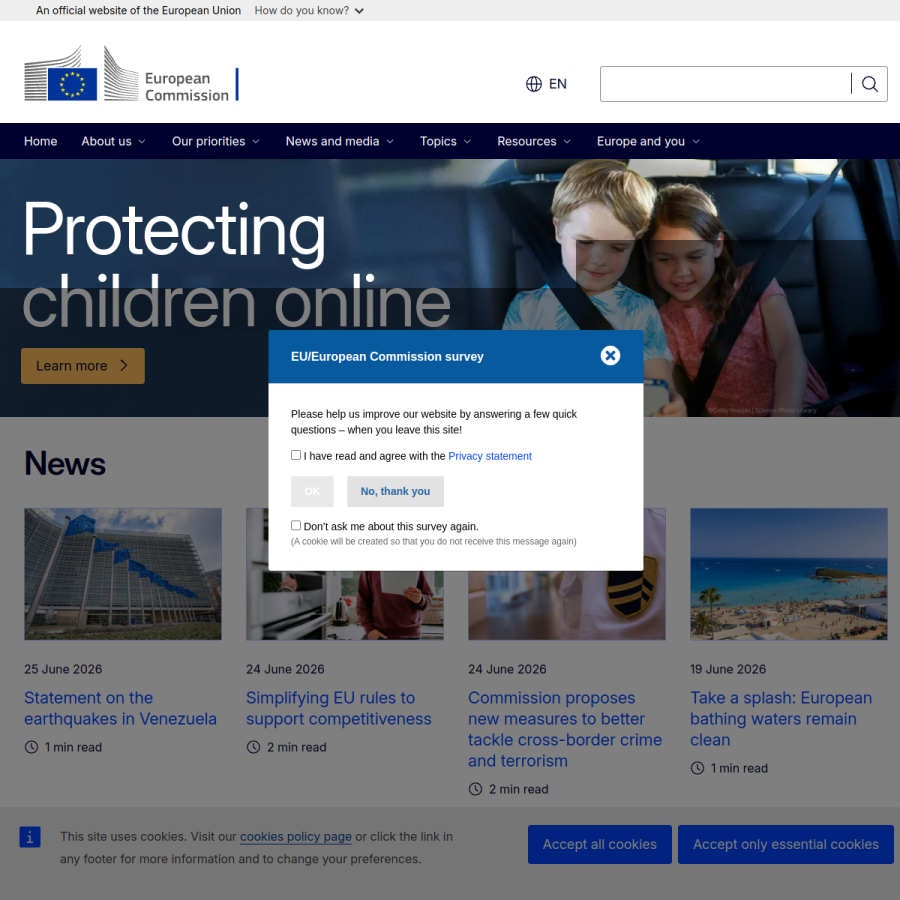Image resolution: width=900 pixels, height=900 pixels.
Task: Click the News section heading
Action: point(65,463)
